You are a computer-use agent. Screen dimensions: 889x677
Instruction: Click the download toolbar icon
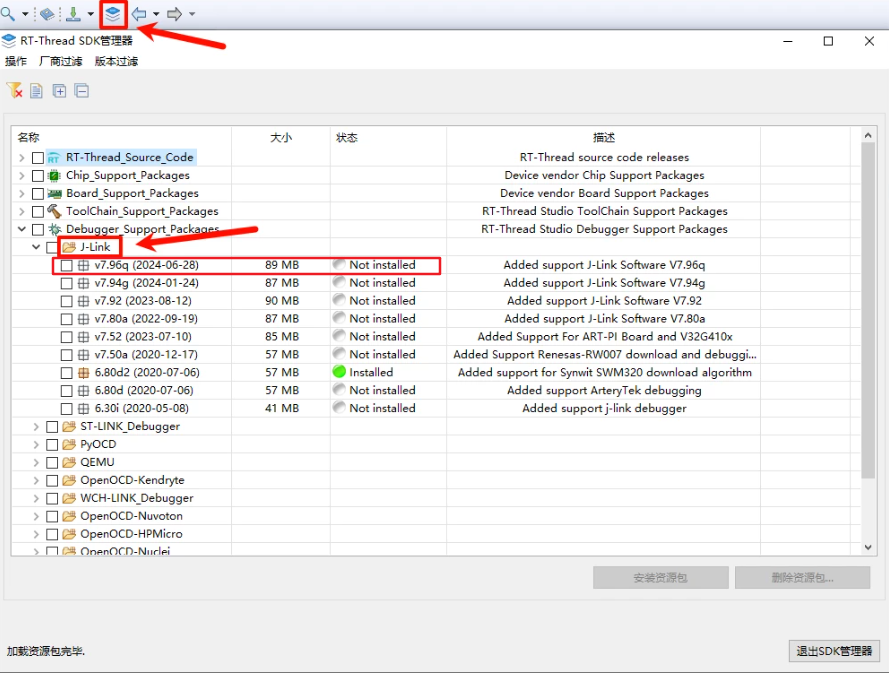click(73, 14)
